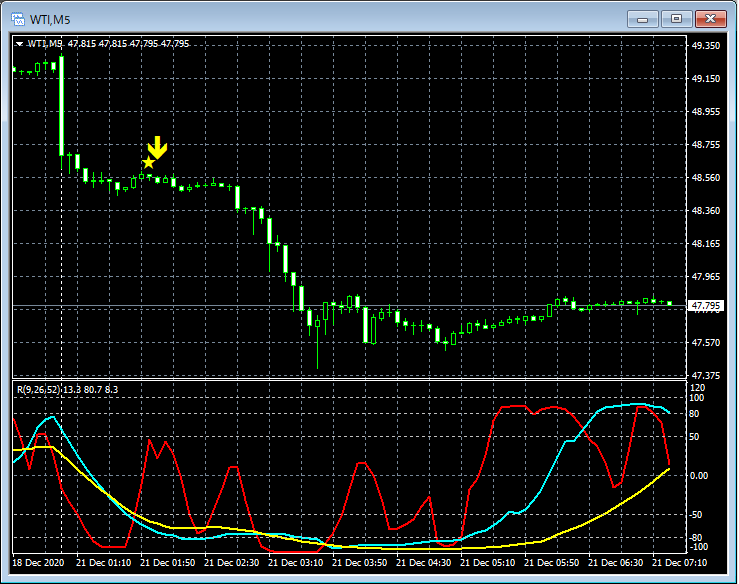The width and height of the screenshot is (739, 584).
Task: Click the yellow down arrow marker
Action: [x=157, y=148]
